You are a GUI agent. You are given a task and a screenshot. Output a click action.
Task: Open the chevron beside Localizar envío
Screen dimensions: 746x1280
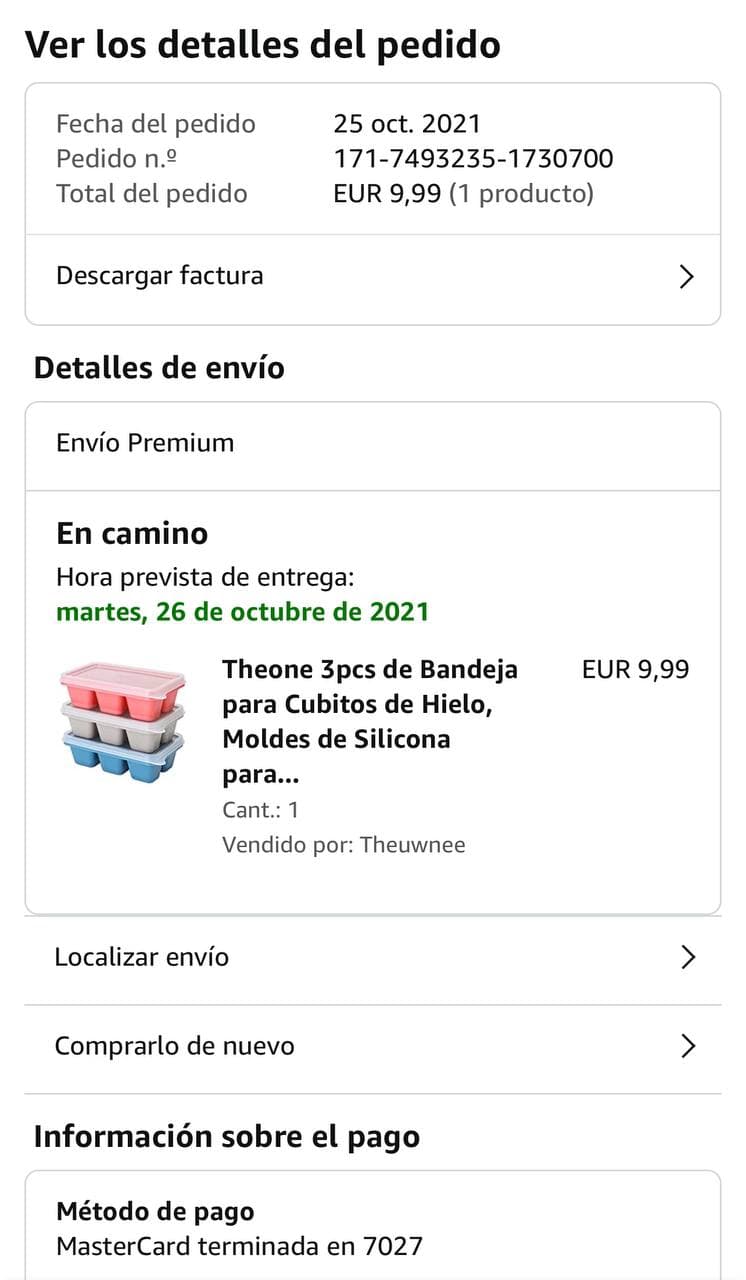tap(687, 957)
